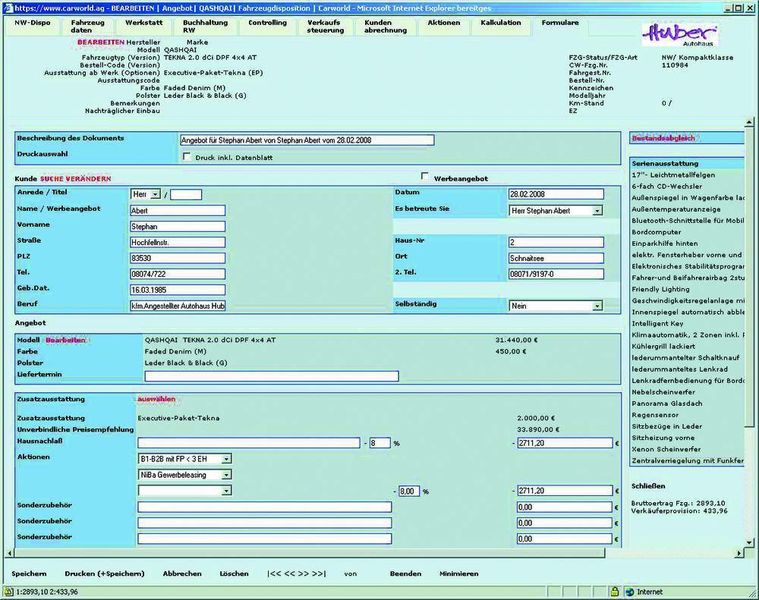The width and height of the screenshot is (759, 600).
Task: Click the Abbrechen button
Action: pos(182,573)
